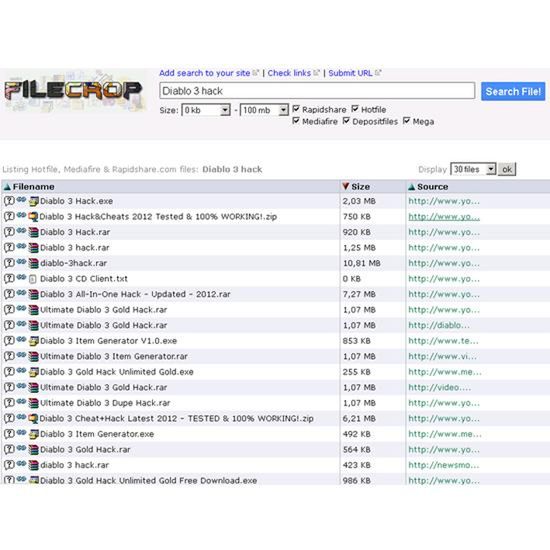Click filename Diablo 3 Gold Hack Unlimited Gold Free Download.exe
The height and width of the screenshot is (550, 550).
pyautogui.click(x=149, y=480)
